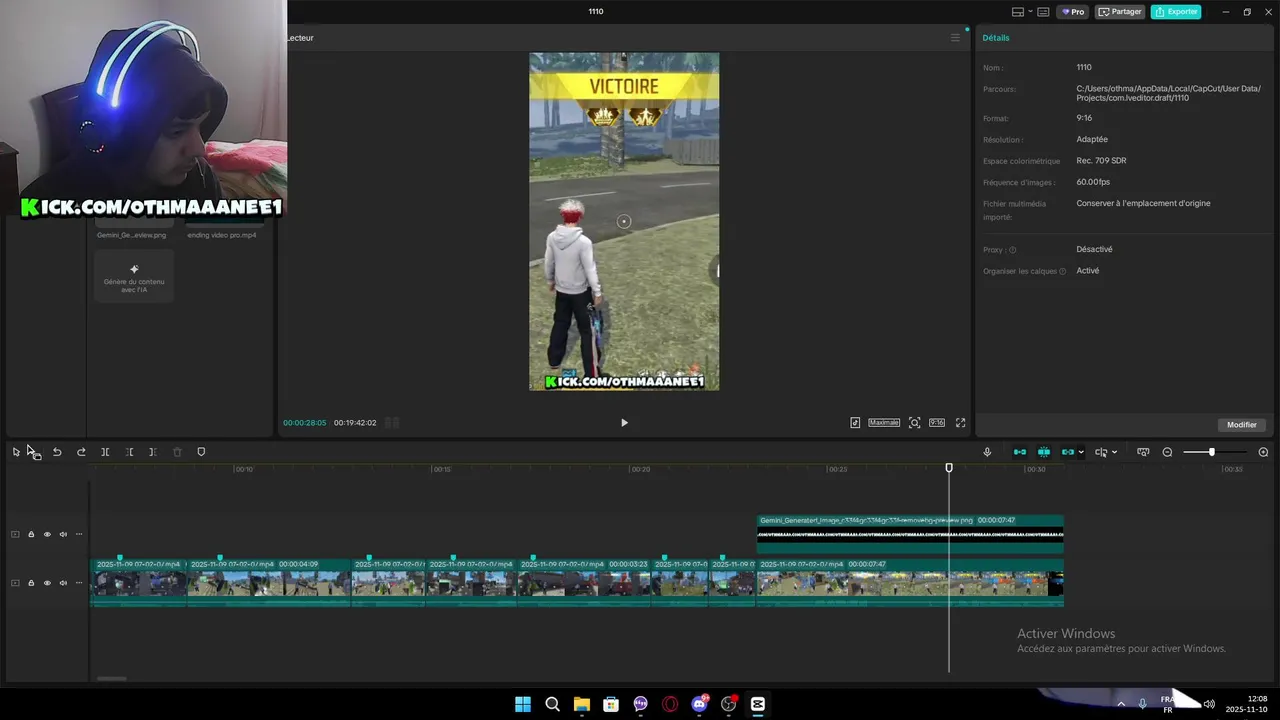The width and height of the screenshot is (1280, 720).
Task: Open Windows taskbar search
Action: [x=552, y=704]
